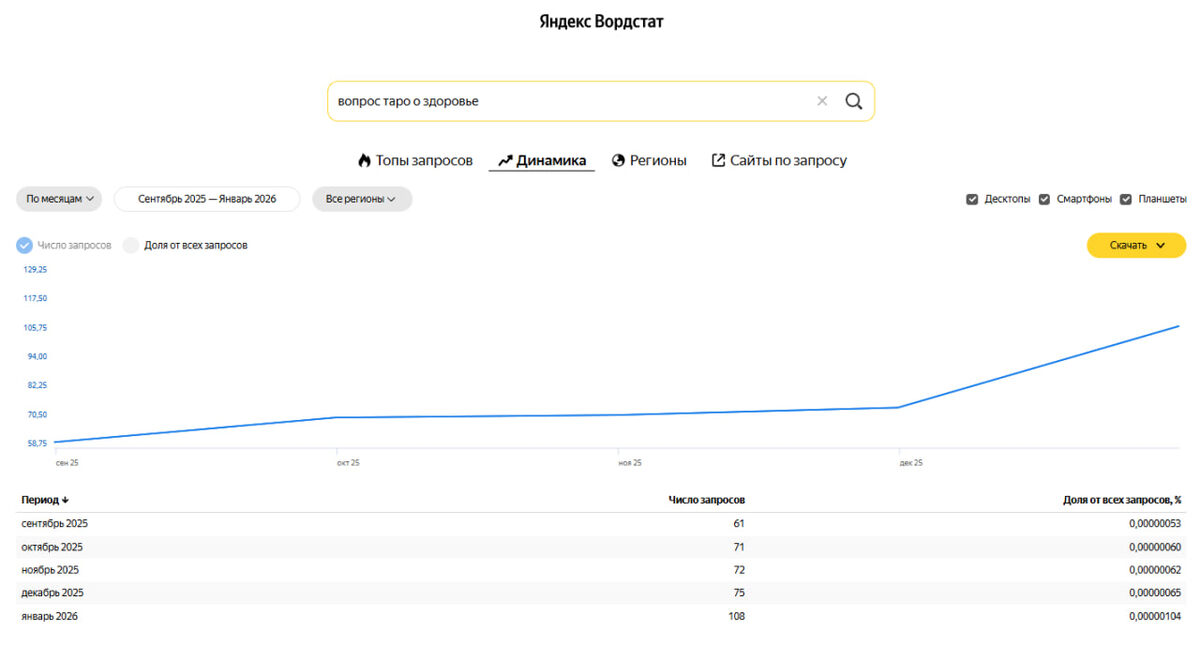
Task: Click the external link icon of Сайты по запросу
Action: pos(718,160)
